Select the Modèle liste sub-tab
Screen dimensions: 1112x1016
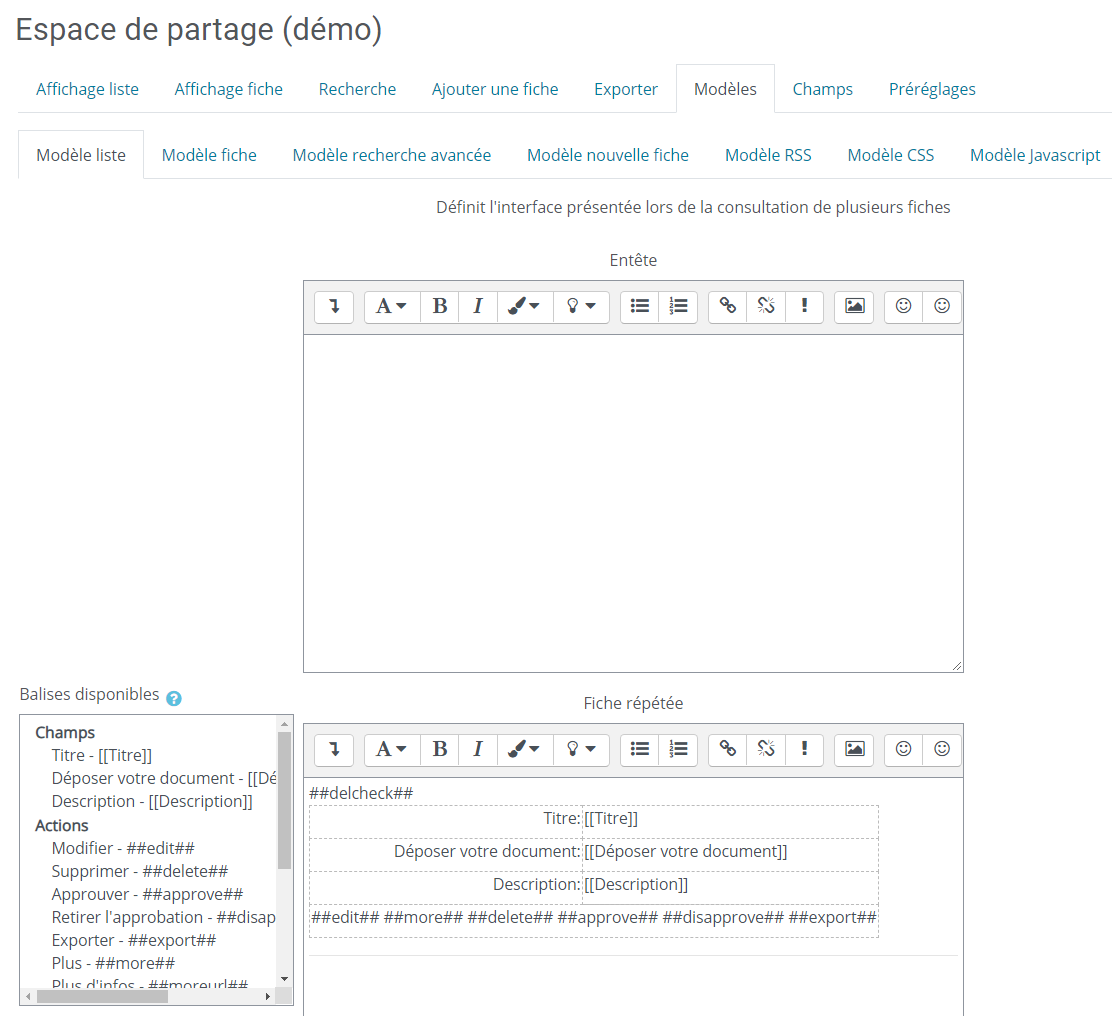[x=81, y=155]
